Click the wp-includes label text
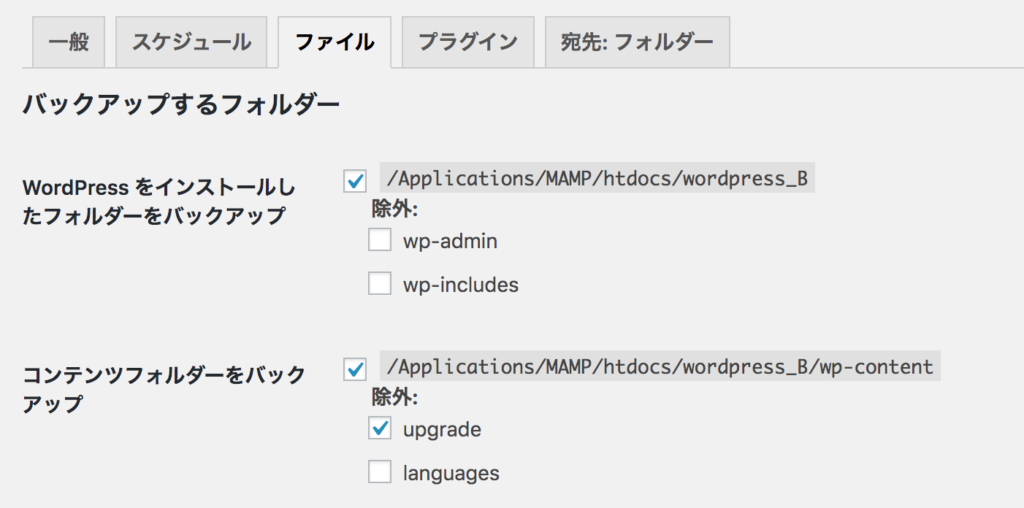1024x508 pixels. pos(460,285)
